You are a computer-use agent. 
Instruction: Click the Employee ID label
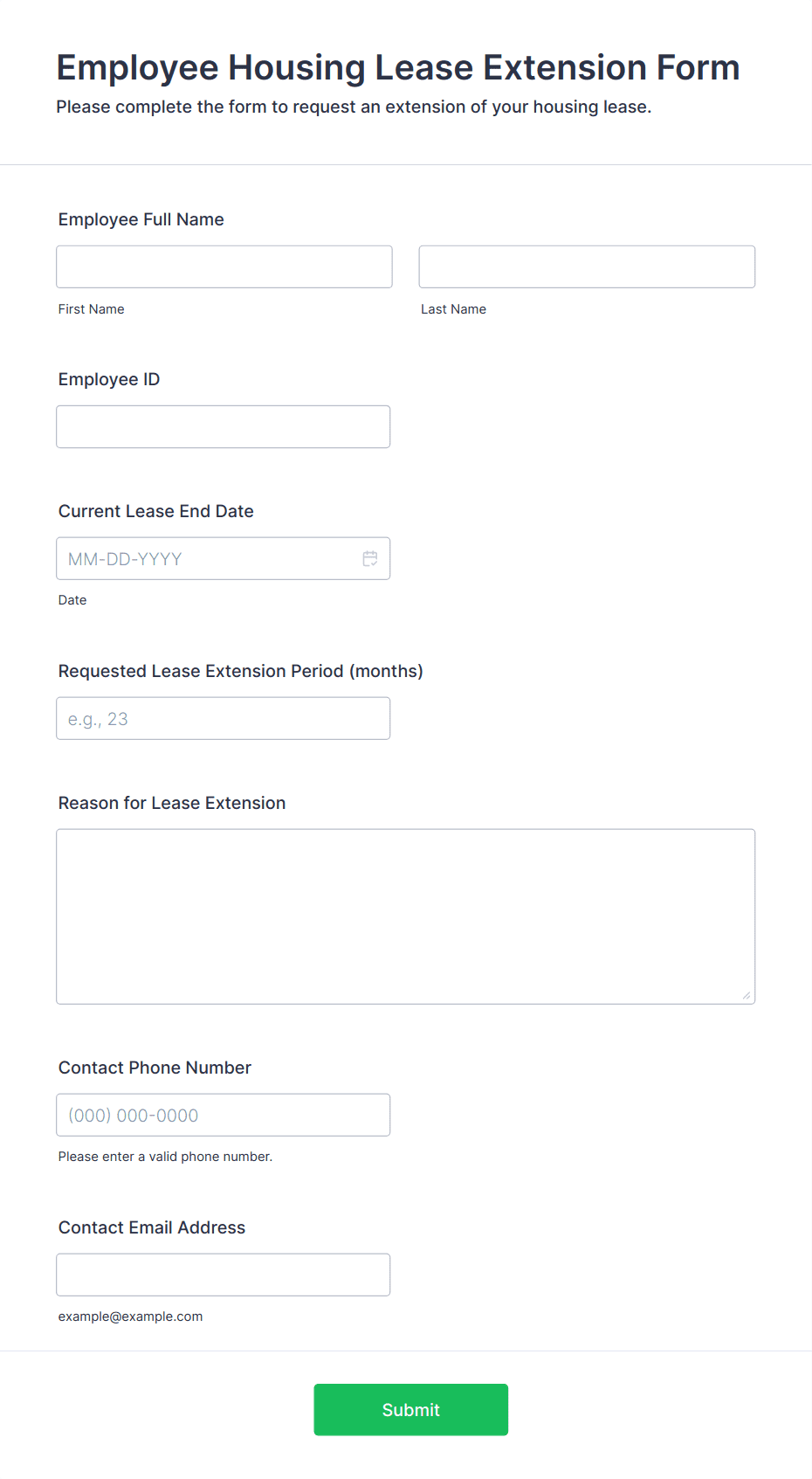click(109, 379)
